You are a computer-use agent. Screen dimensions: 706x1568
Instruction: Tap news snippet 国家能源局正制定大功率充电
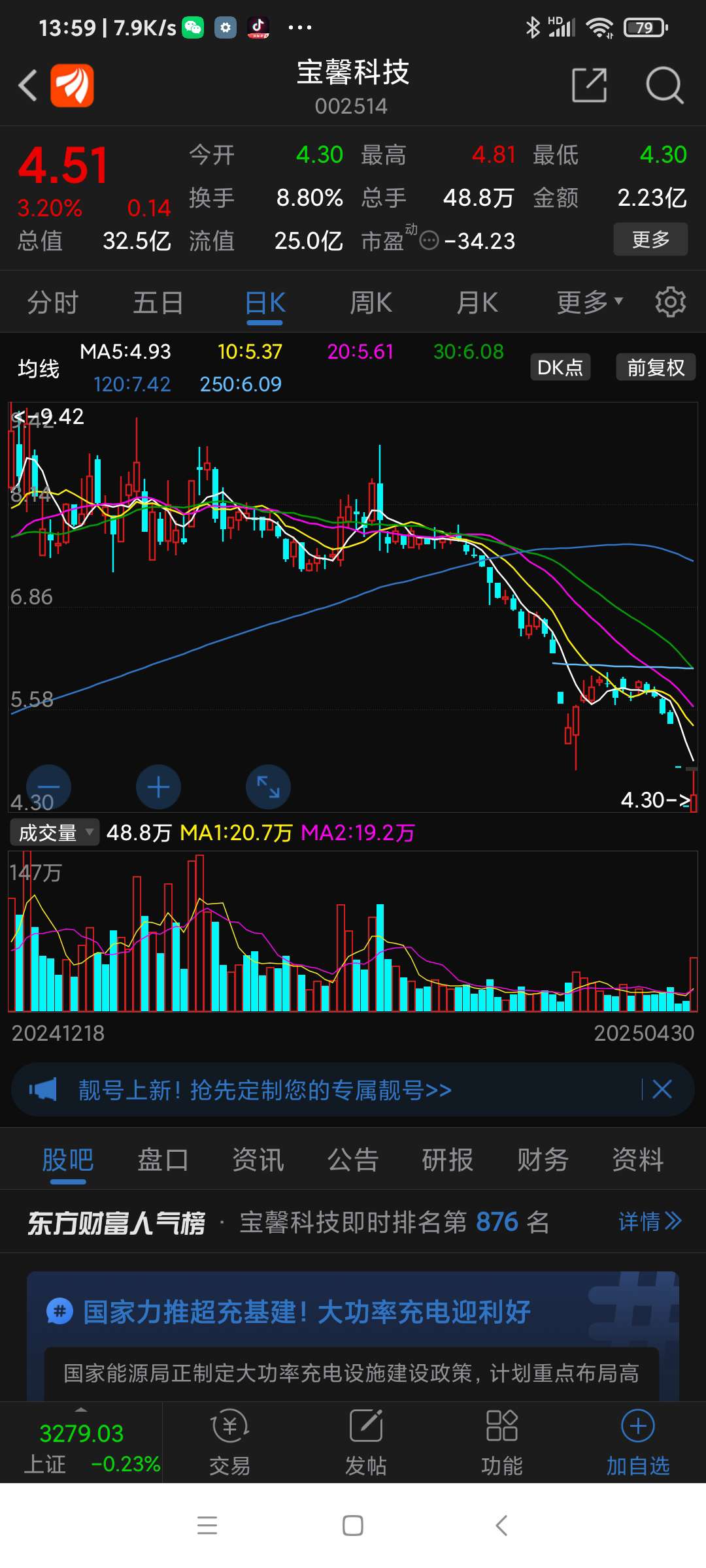click(x=351, y=1373)
